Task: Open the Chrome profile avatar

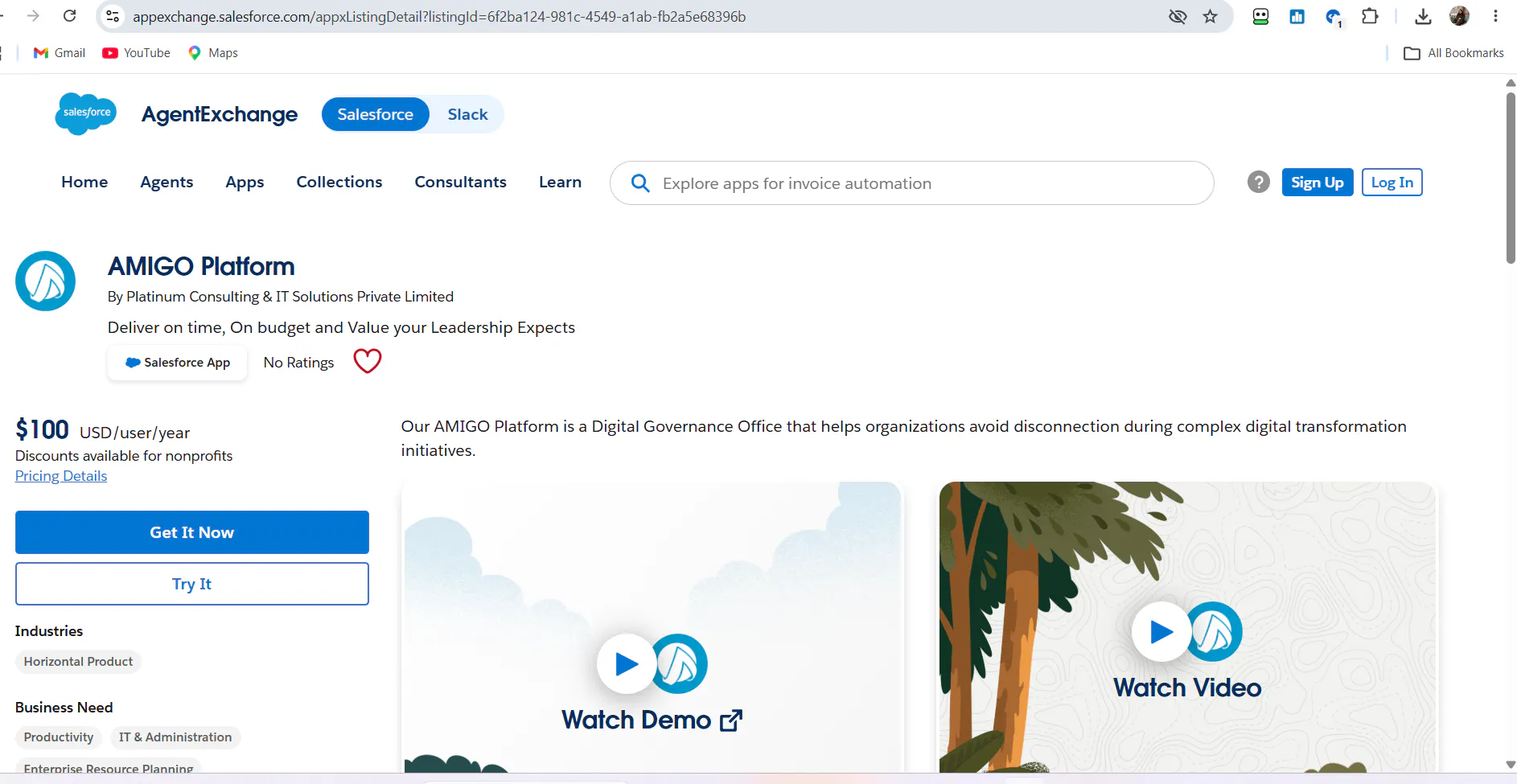Action: [1459, 16]
